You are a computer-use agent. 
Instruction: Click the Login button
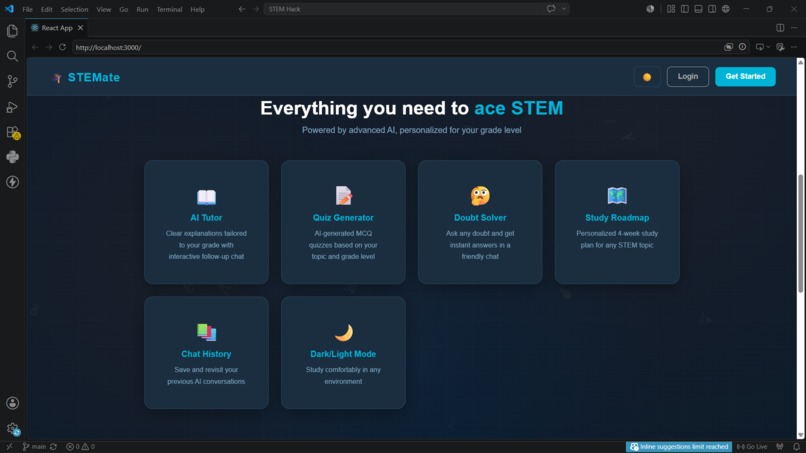coord(688,77)
